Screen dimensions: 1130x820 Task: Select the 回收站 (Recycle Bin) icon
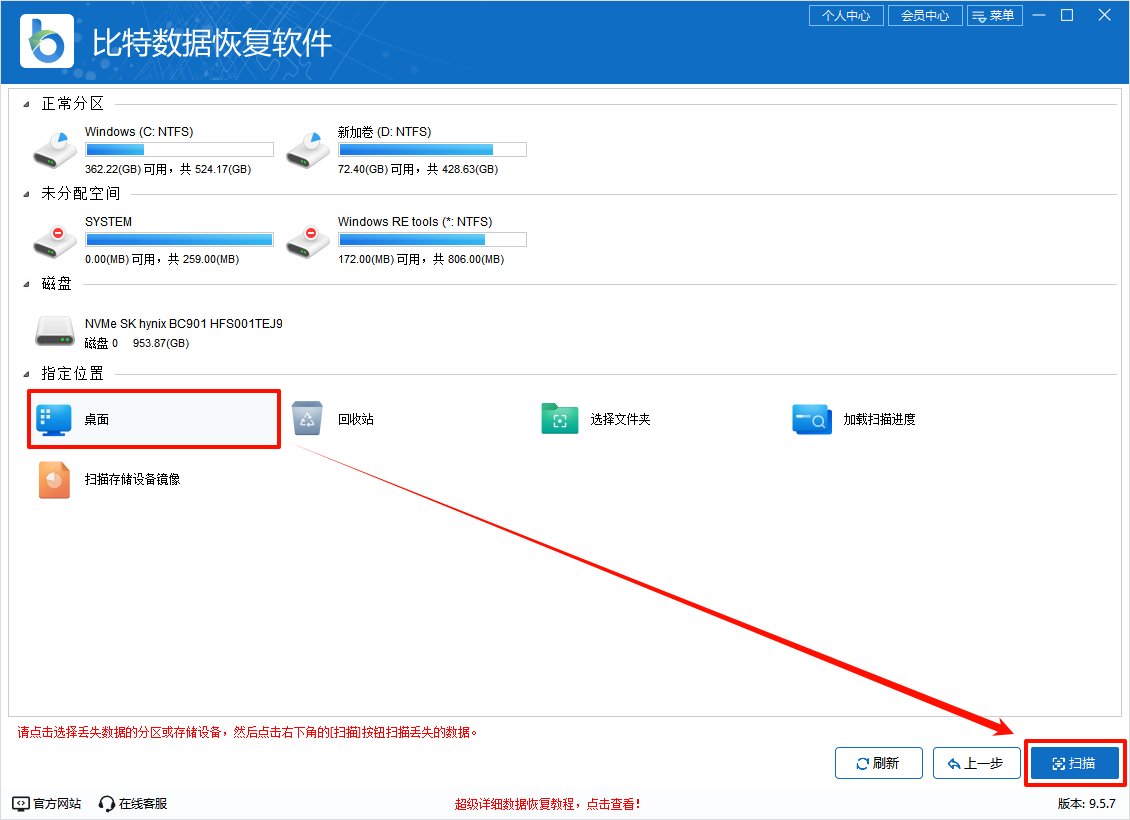coord(307,418)
